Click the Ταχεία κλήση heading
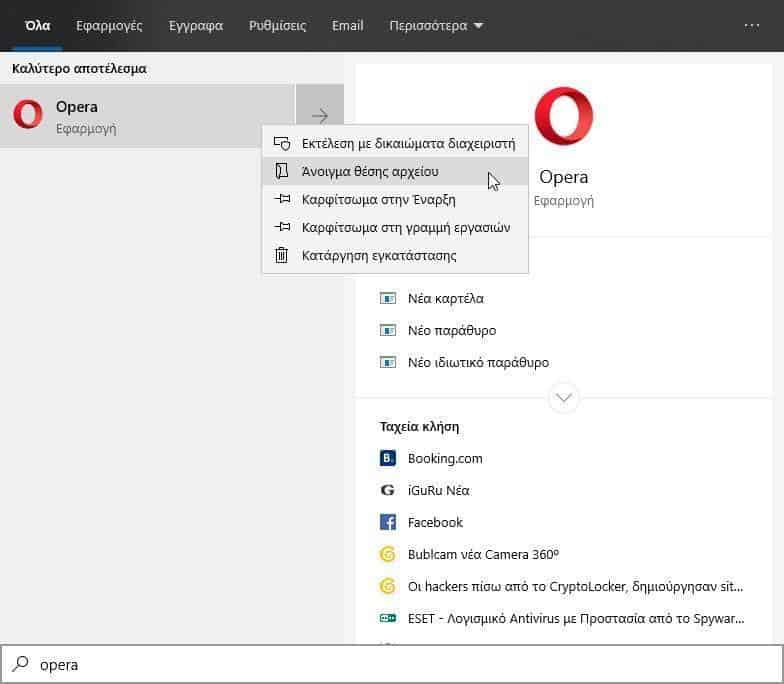This screenshot has width=784, height=684. pos(419,426)
